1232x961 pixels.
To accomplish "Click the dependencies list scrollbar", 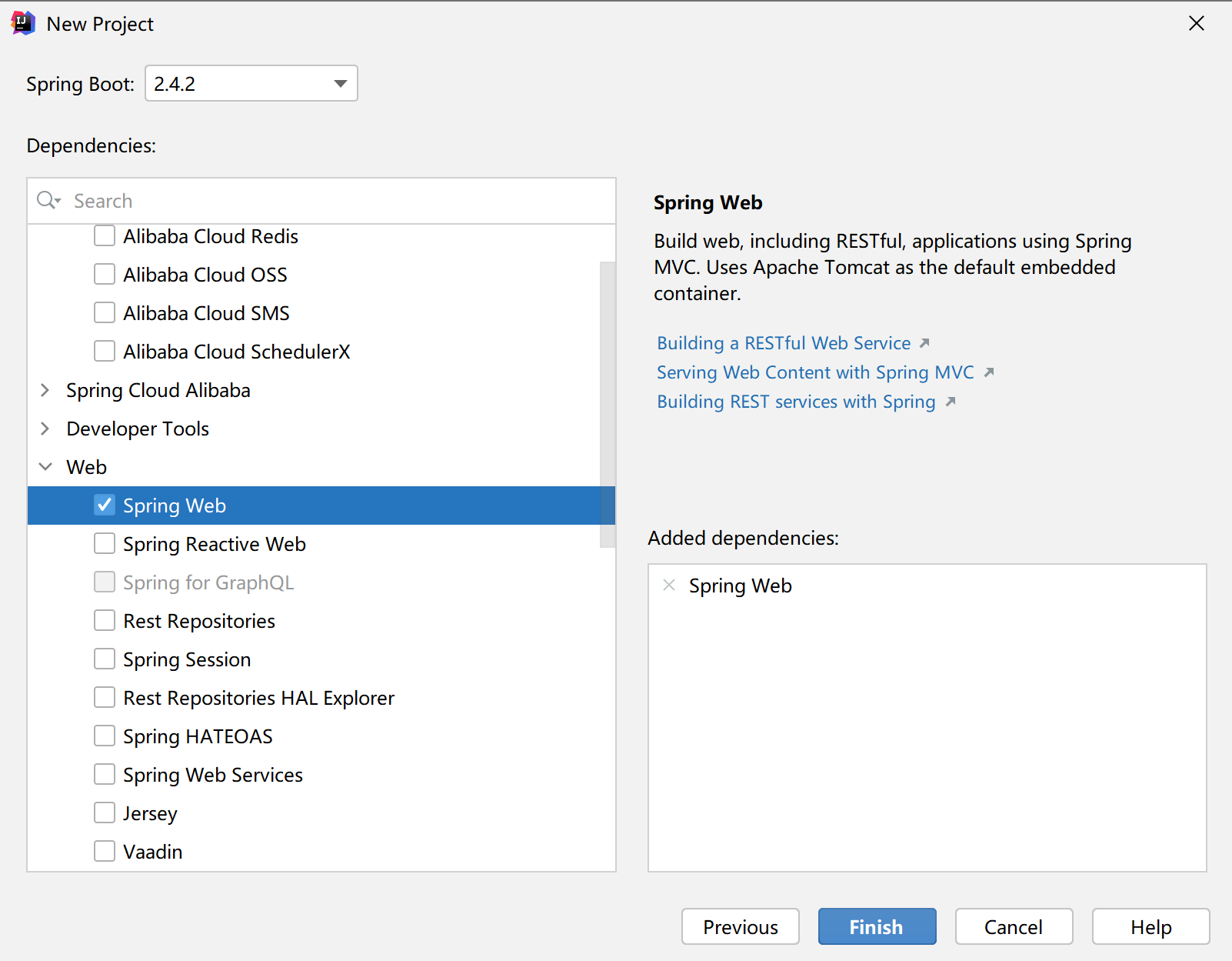I will [x=608, y=405].
